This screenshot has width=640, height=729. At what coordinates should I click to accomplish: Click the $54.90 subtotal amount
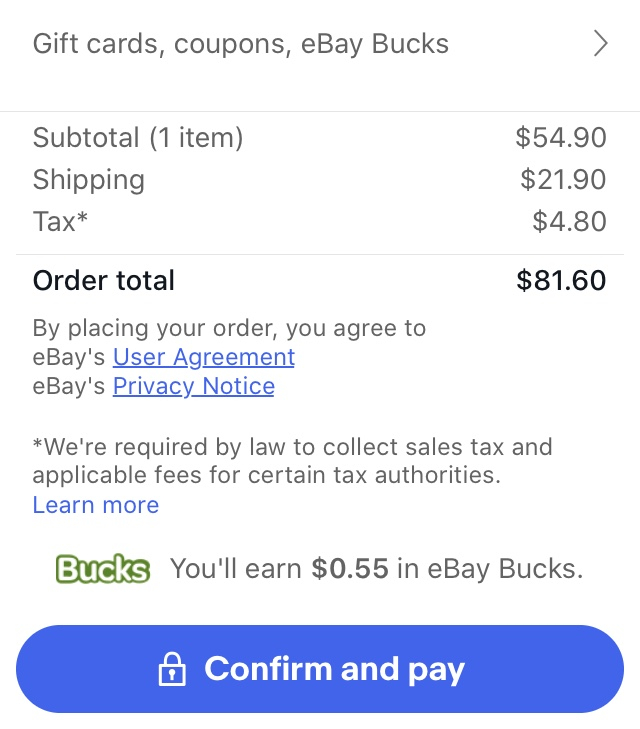click(x=561, y=138)
